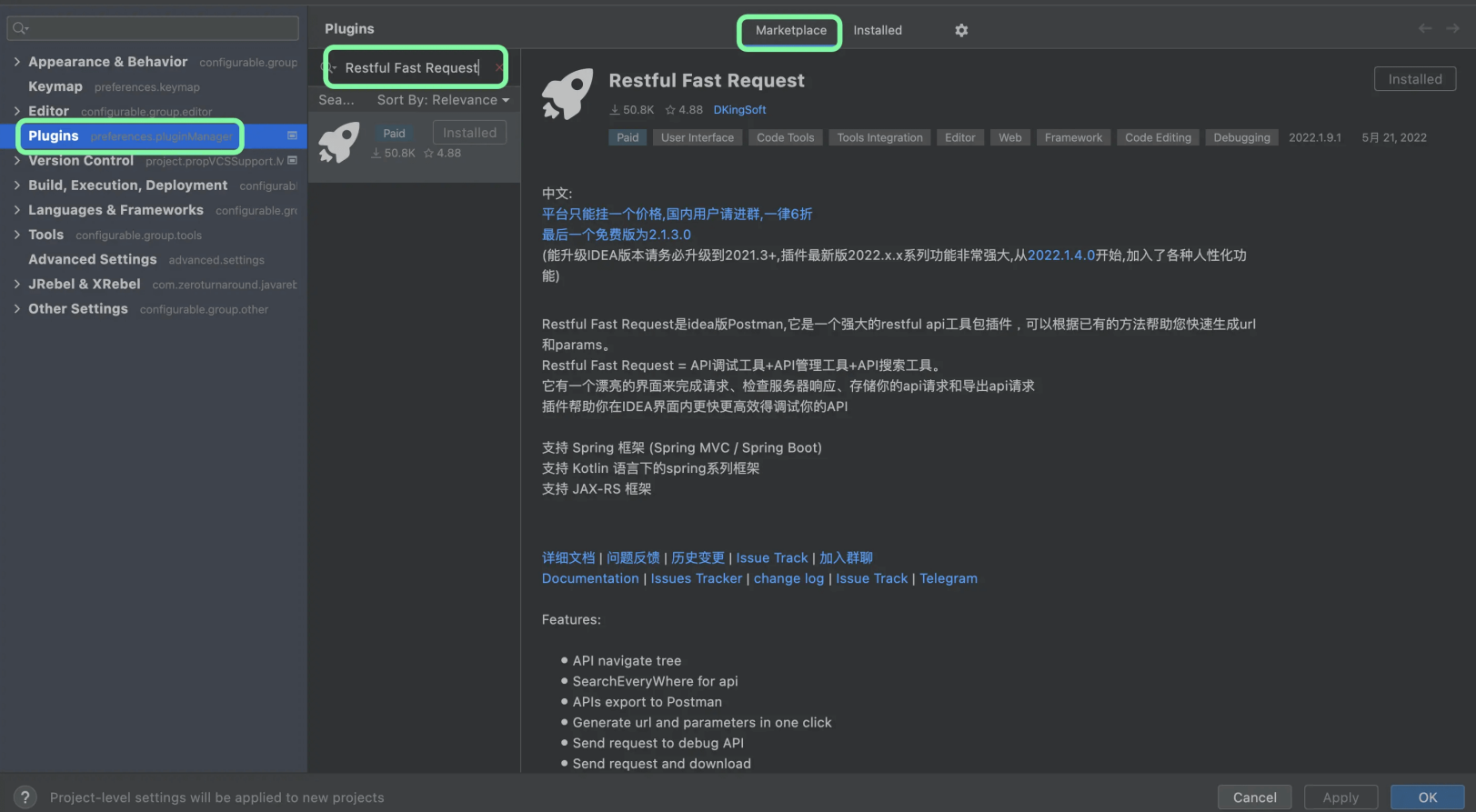Click the Editor tag in plugin details

click(x=959, y=137)
